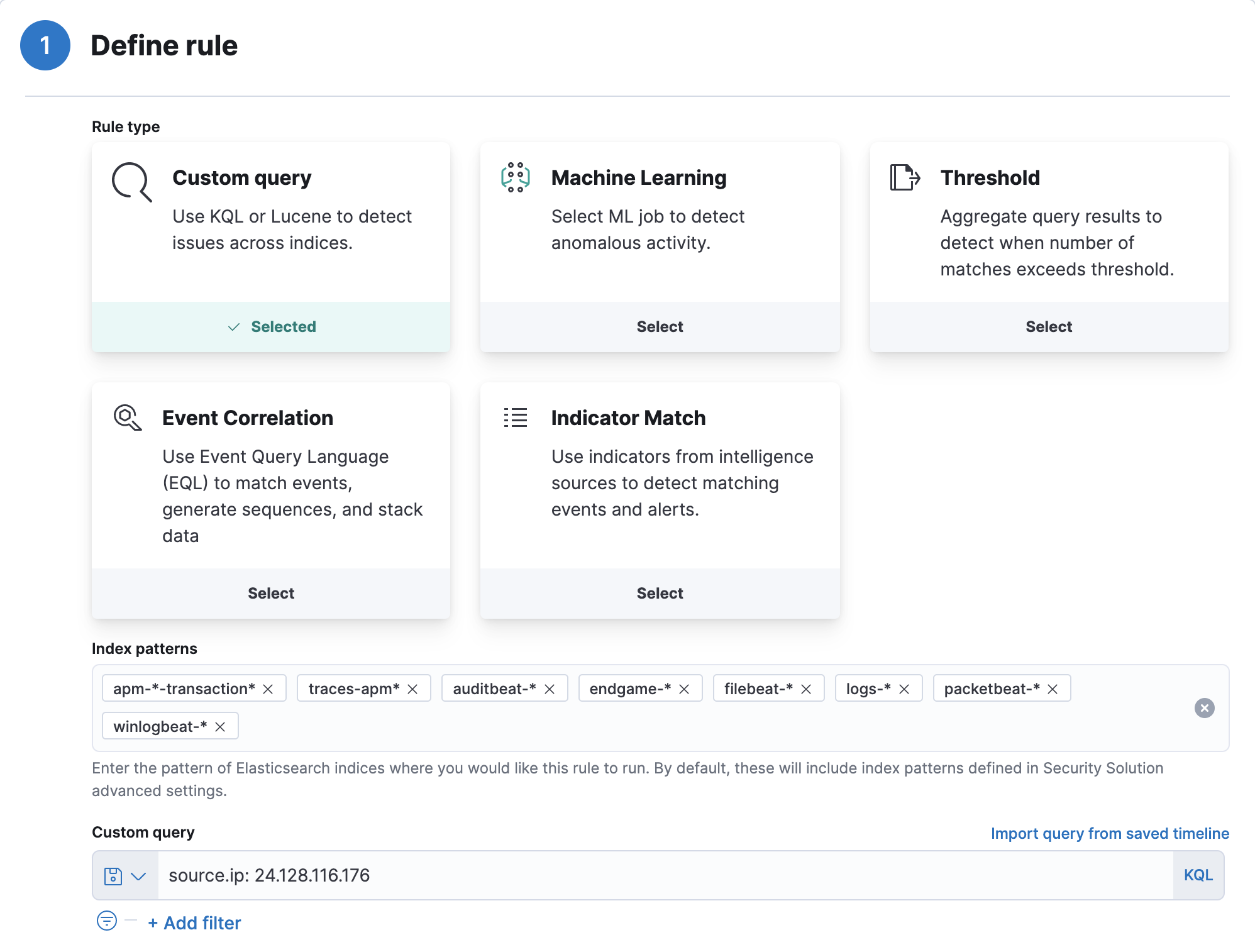
Task: Remove the winlogbeat-* index pattern
Action: [x=220, y=727]
